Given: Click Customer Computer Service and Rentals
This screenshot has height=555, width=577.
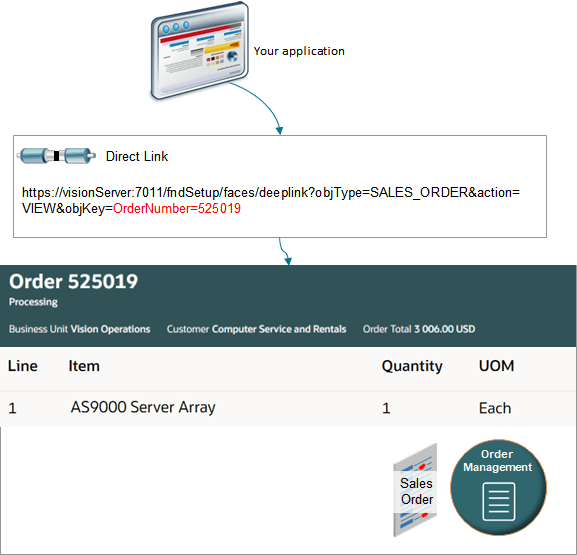Looking at the screenshot, I should click(256, 329).
